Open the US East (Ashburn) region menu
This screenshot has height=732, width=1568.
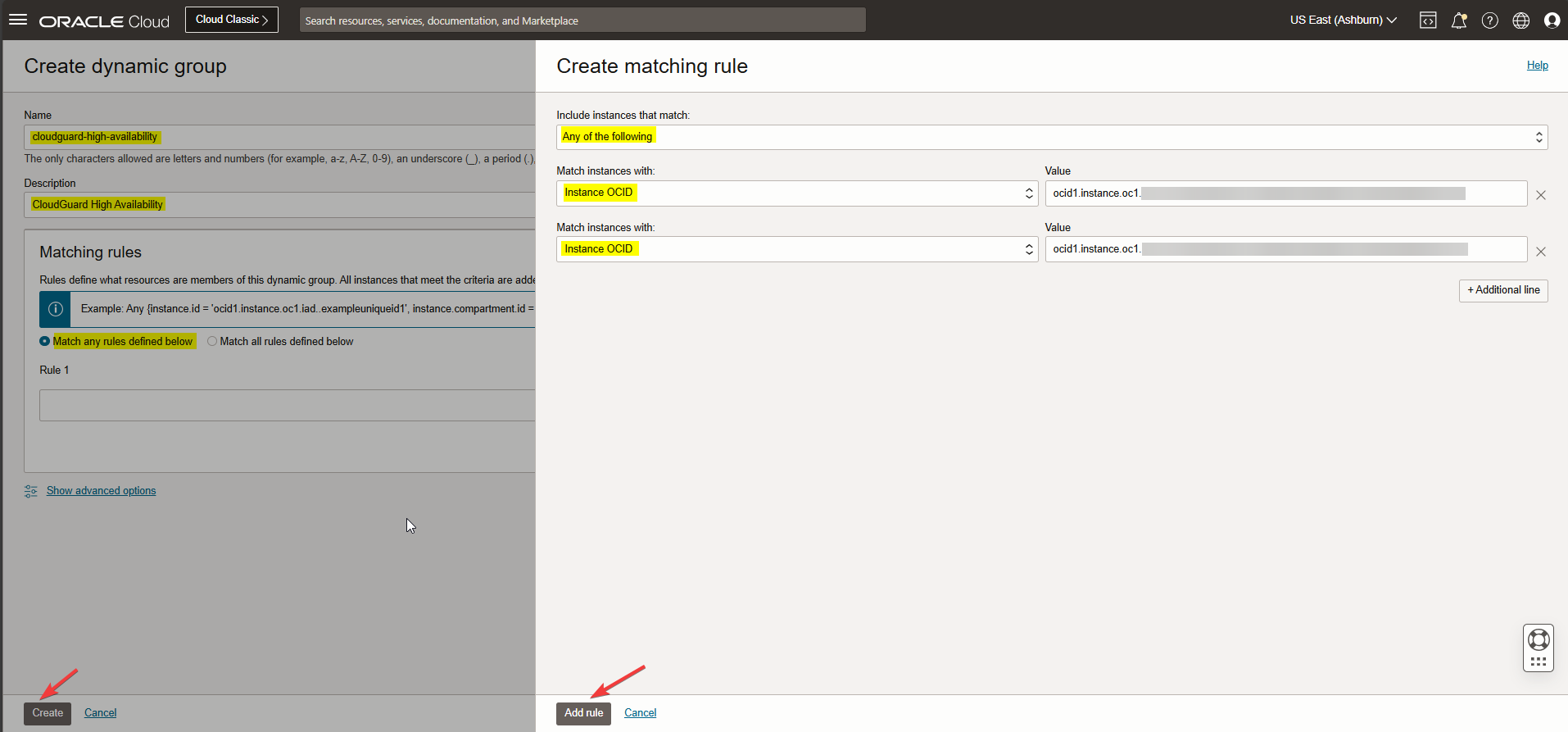click(x=1343, y=20)
